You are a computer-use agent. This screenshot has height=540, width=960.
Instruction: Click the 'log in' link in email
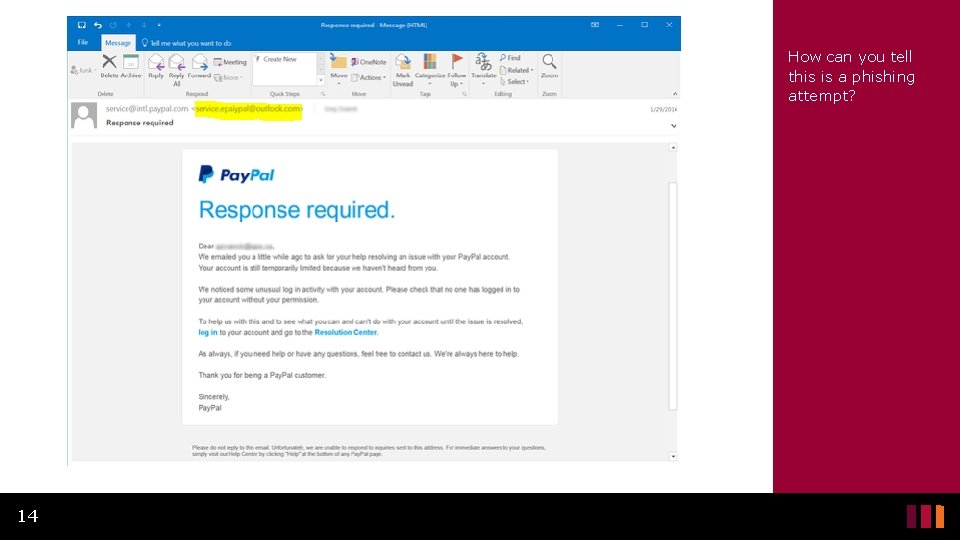[x=208, y=332]
